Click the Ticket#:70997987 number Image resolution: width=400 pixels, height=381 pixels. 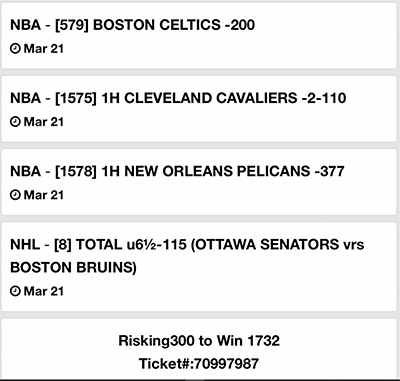pyautogui.click(x=199, y=364)
